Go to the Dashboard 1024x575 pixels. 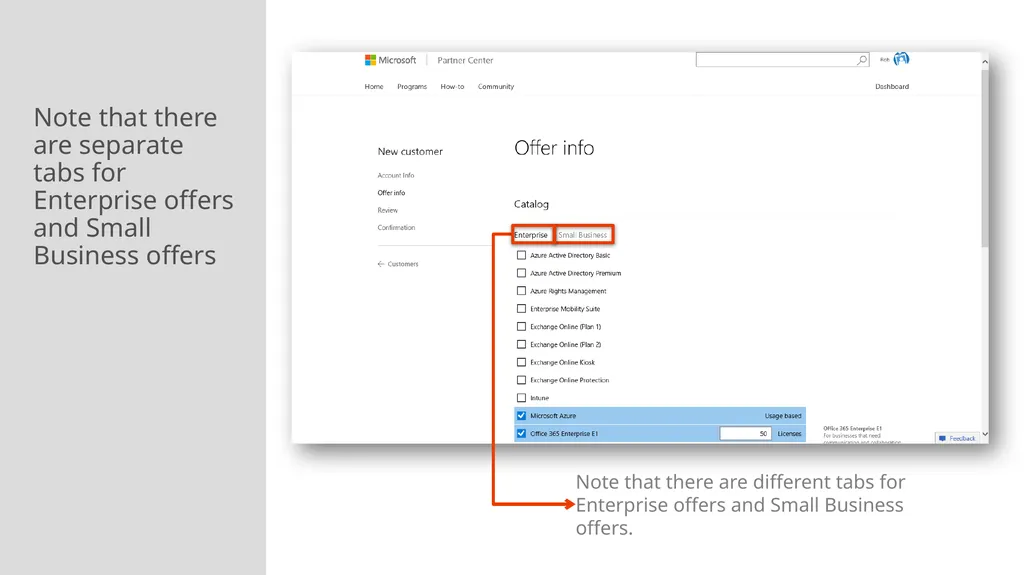pos(892,86)
